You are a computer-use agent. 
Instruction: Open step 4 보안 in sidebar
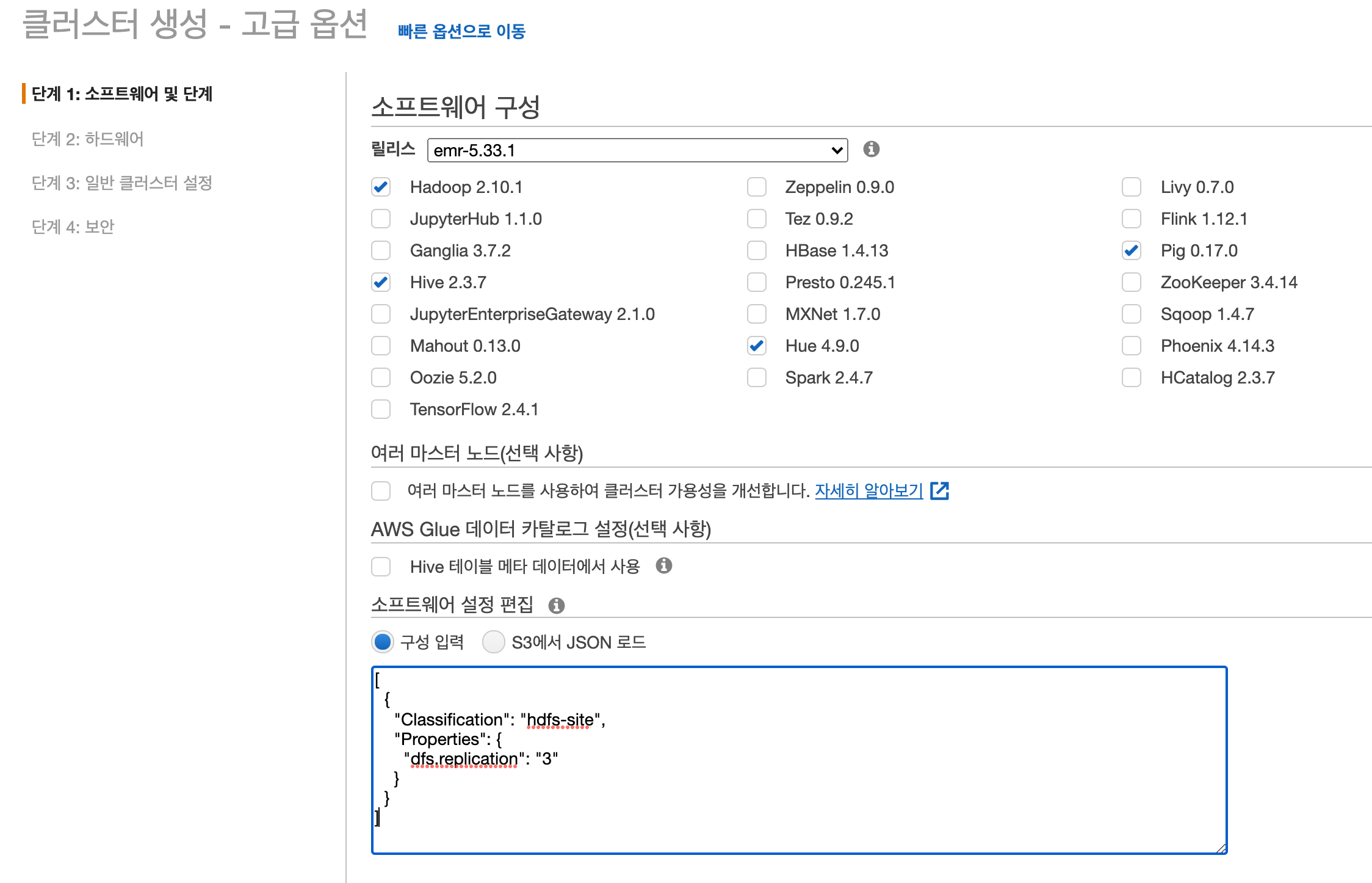[x=73, y=227]
